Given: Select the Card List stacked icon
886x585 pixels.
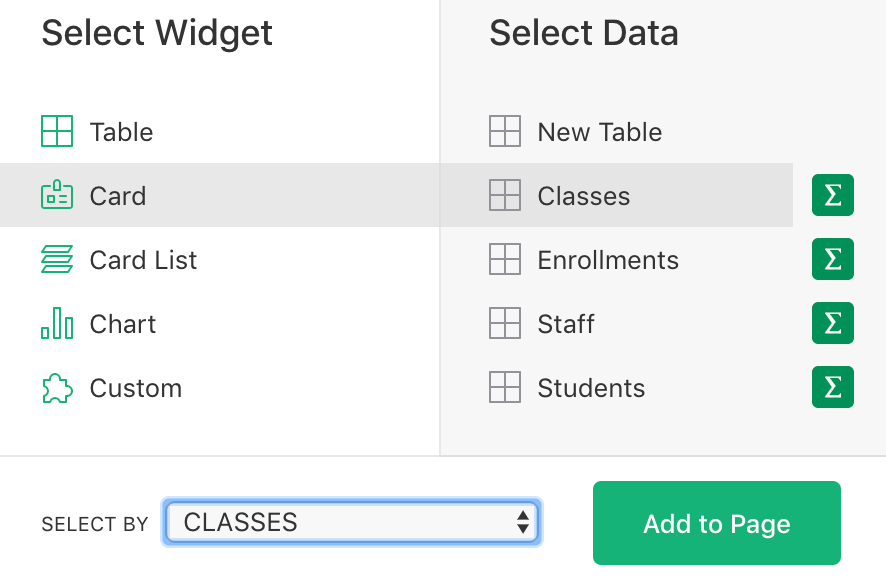Looking at the screenshot, I should (x=59, y=259).
